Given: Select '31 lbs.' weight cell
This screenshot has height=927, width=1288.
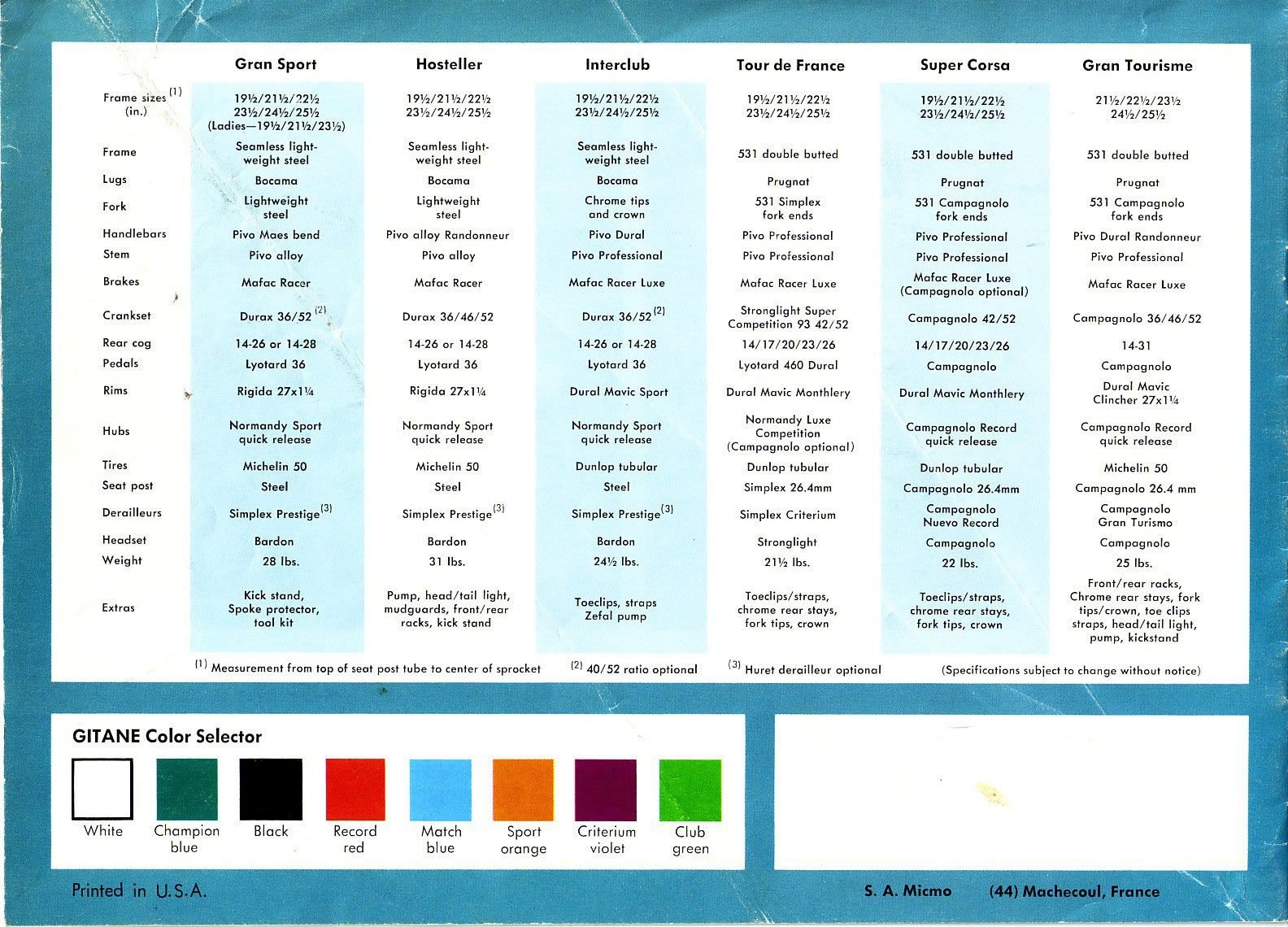Looking at the screenshot, I should 447,562.
